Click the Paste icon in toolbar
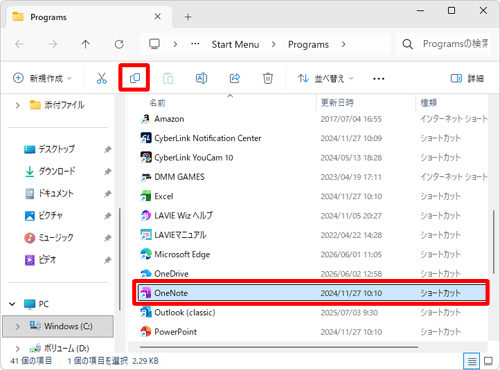 pyautogui.click(x=168, y=78)
